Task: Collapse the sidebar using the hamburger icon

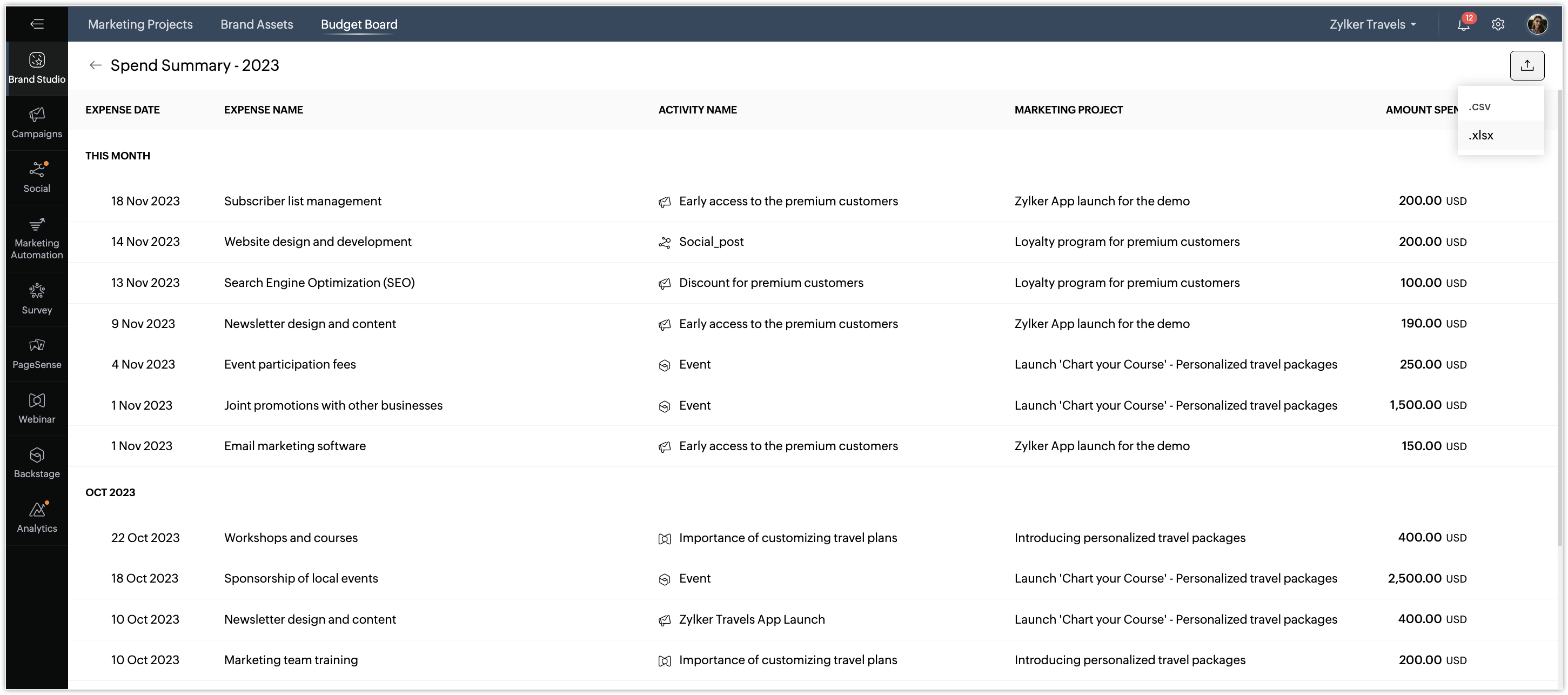Action: point(37,24)
